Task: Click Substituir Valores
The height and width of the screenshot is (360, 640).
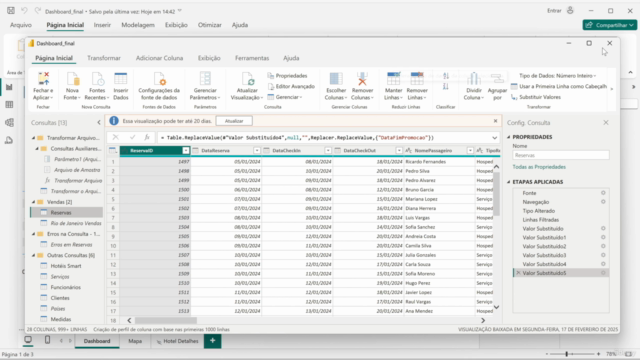Action: pyautogui.click(x=536, y=97)
